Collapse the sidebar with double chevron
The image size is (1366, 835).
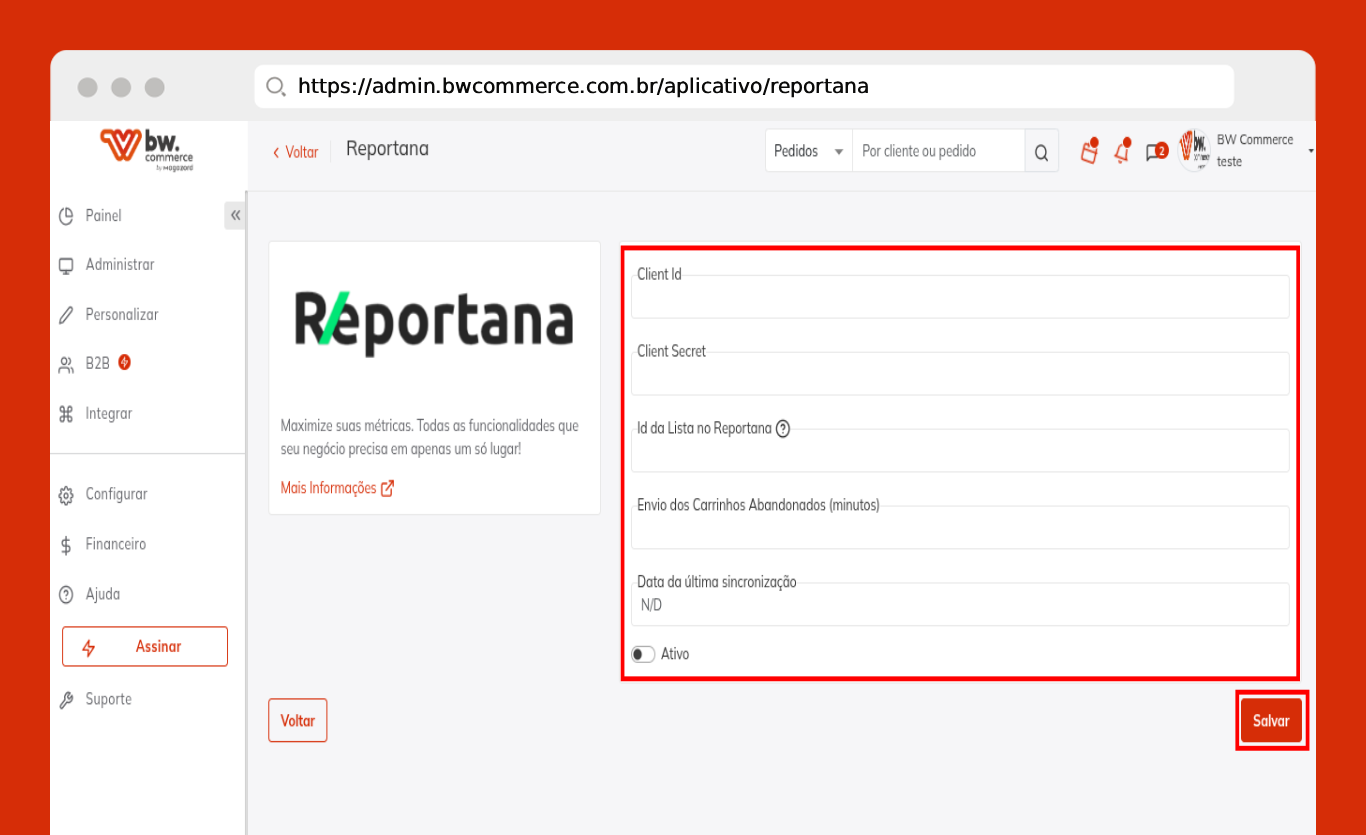coord(235,215)
